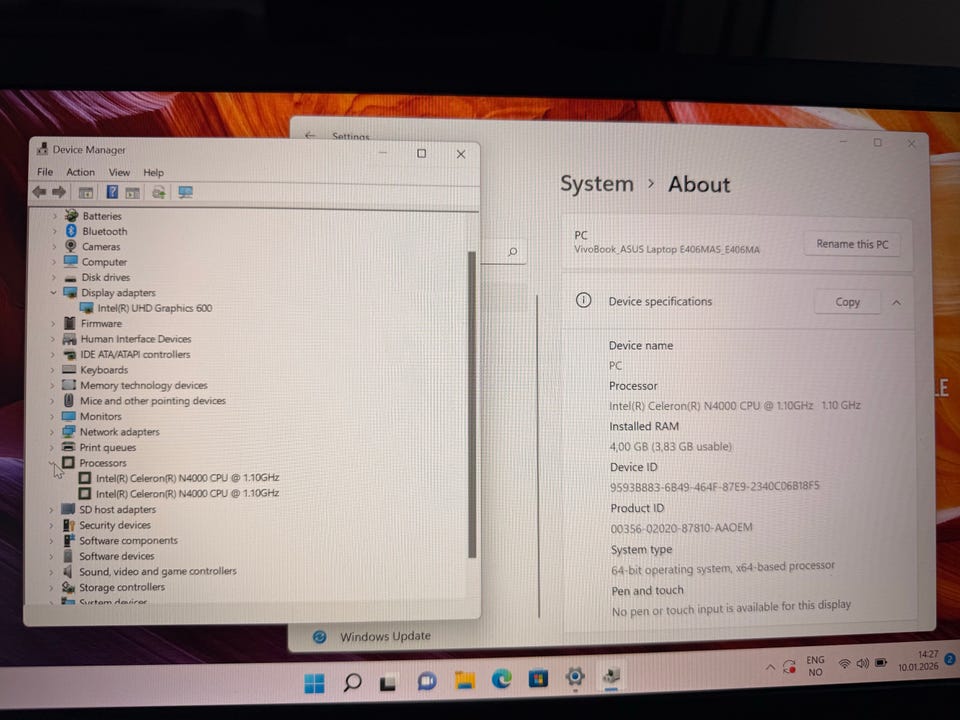Open taskbar Search

pyautogui.click(x=353, y=682)
